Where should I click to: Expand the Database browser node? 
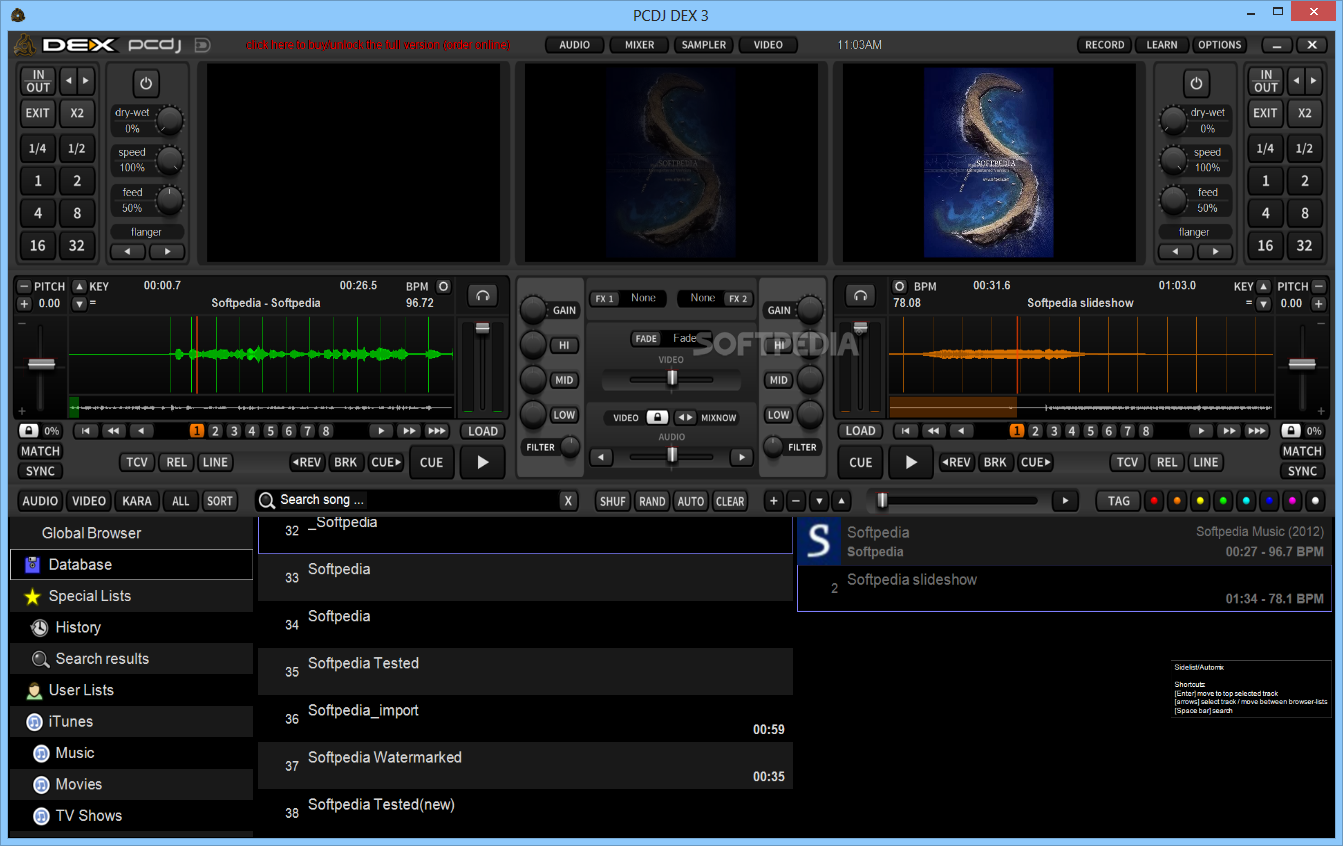pyautogui.click(x=131, y=564)
